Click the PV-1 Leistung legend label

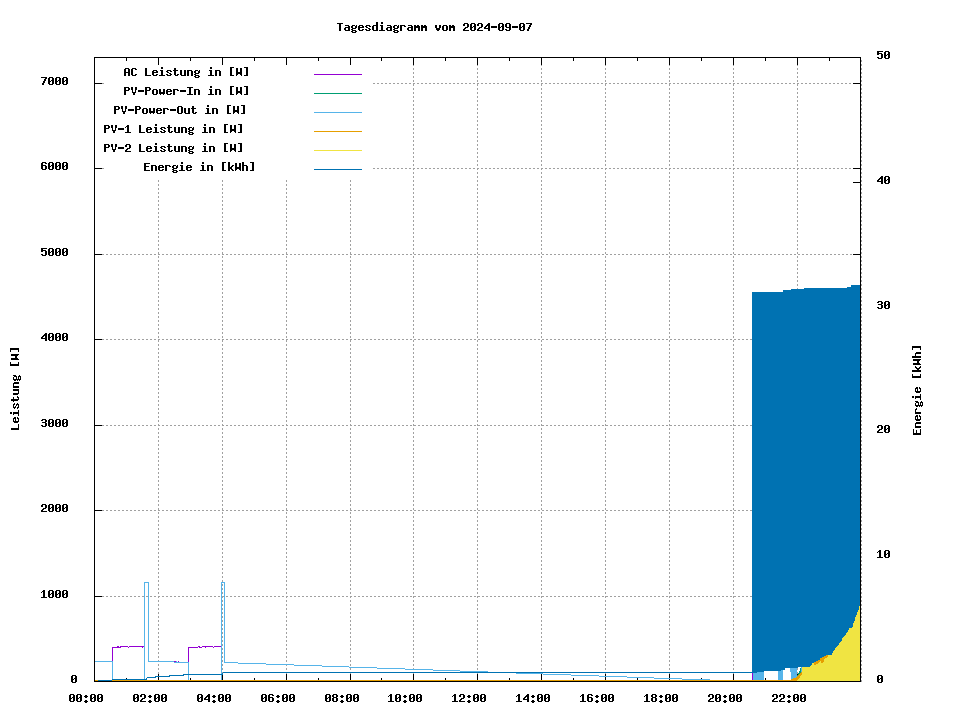click(x=173, y=129)
